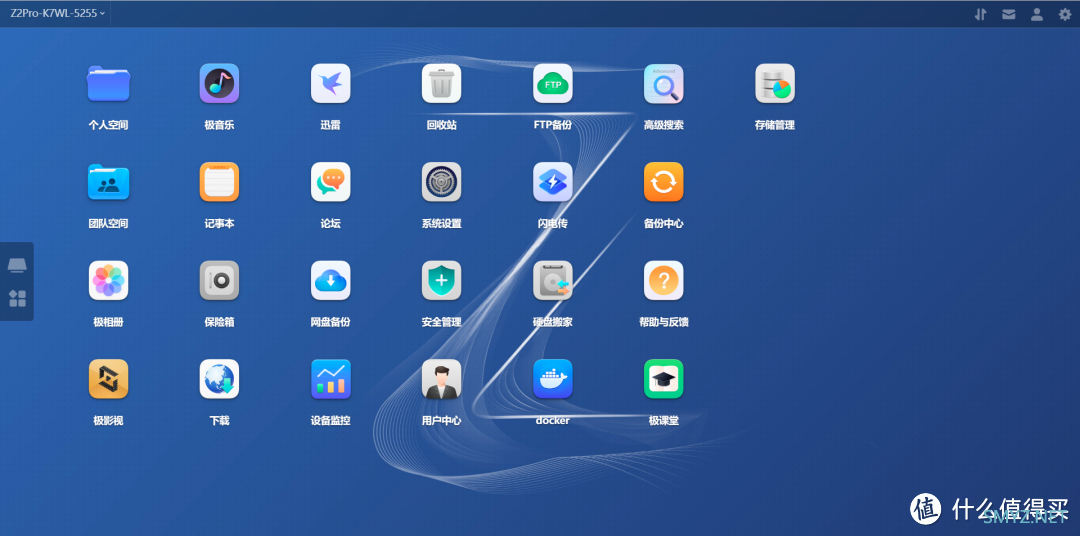Click the widgets grid icon in sidebar
1080x536 pixels.
(17, 298)
